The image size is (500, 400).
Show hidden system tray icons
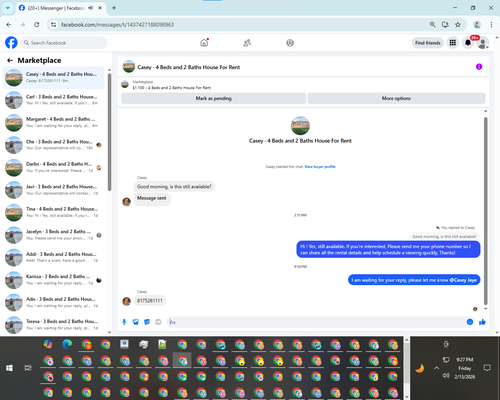[437, 368]
